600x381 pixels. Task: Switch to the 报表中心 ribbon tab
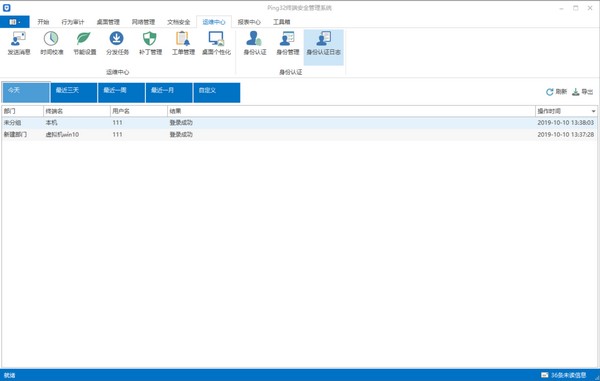point(249,22)
